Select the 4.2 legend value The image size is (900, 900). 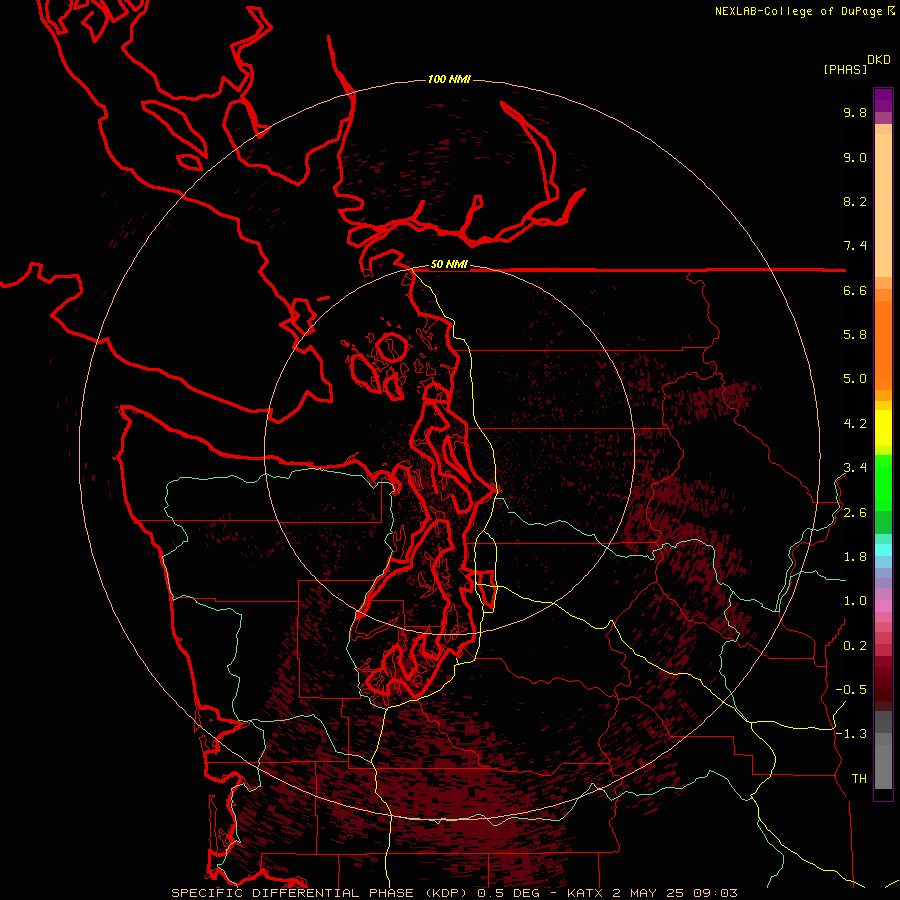855,424
